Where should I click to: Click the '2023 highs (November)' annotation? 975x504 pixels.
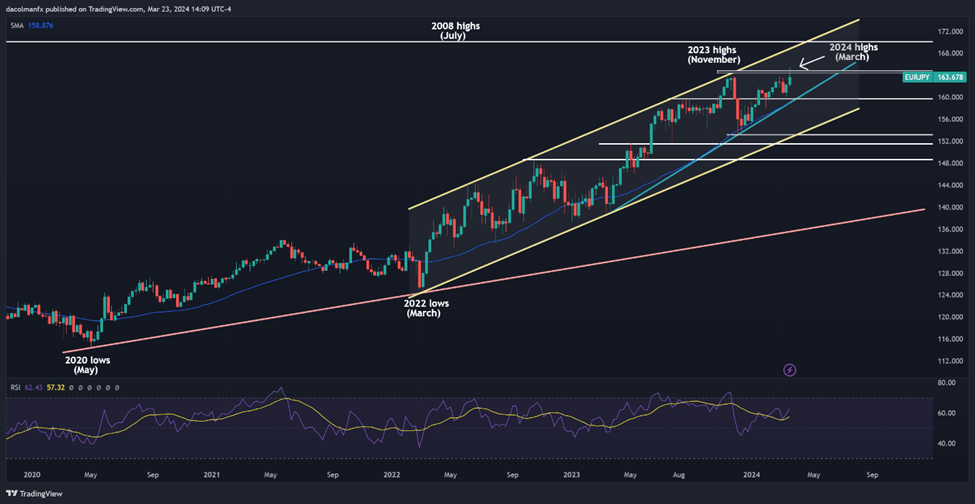coord(713,56)
